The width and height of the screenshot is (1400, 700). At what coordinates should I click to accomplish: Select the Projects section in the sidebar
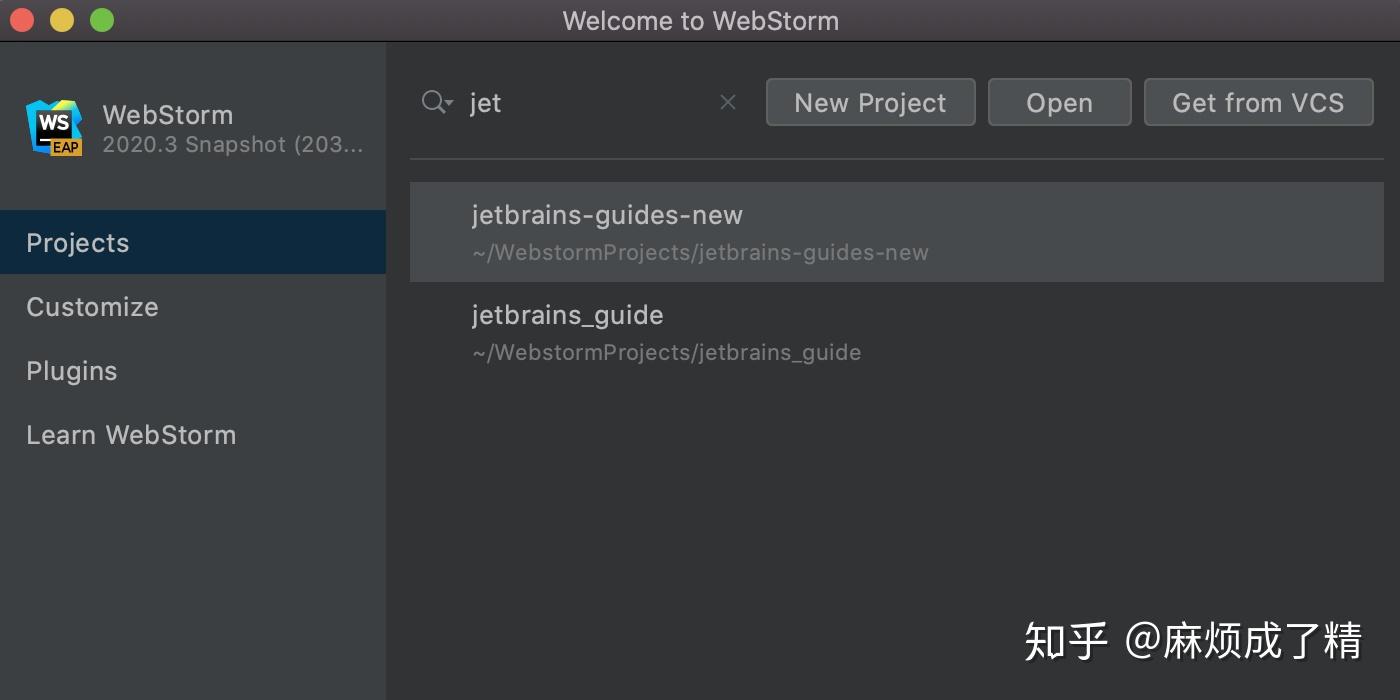[x=77, y=242]
